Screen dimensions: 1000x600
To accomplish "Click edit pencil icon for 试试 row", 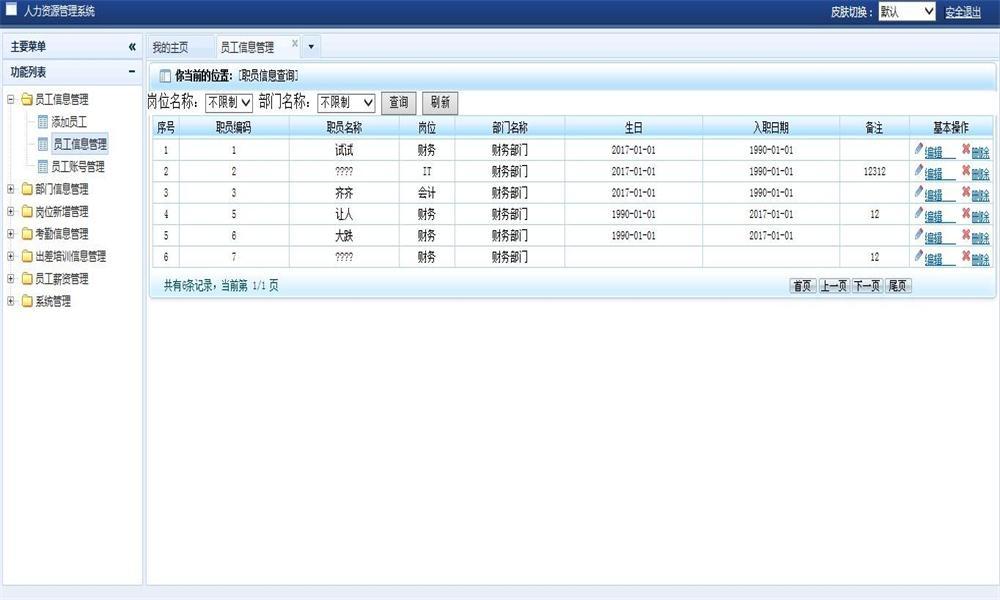I will click(918, 149).
